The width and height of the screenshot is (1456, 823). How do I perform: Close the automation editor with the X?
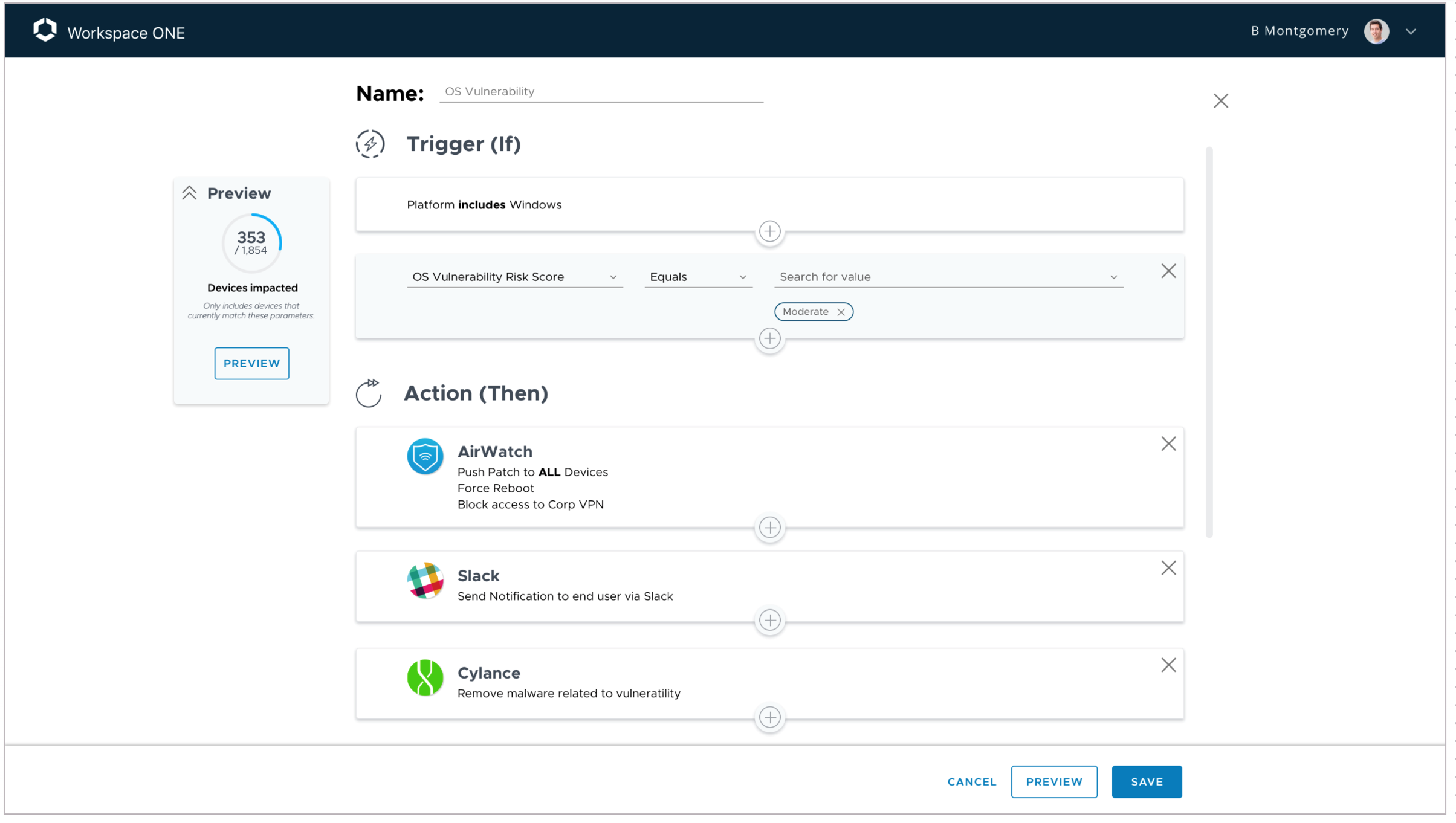click(1220, 100)
